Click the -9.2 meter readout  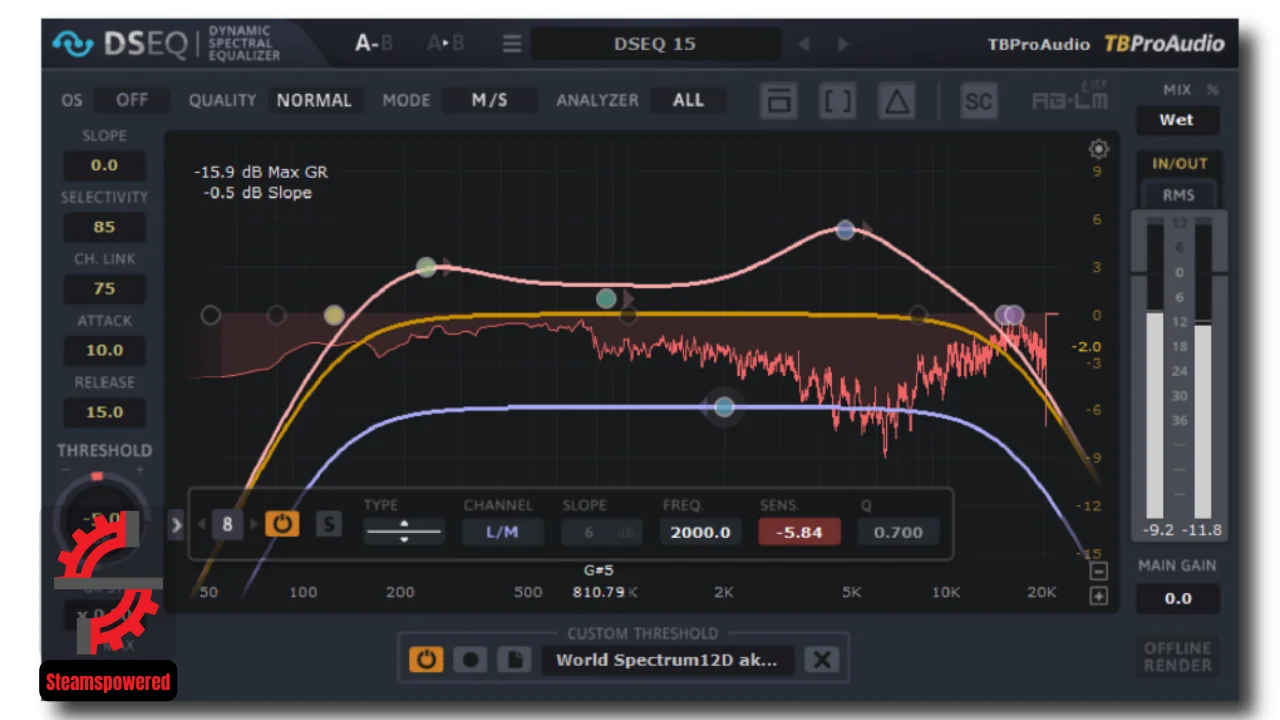[1157, 531]
